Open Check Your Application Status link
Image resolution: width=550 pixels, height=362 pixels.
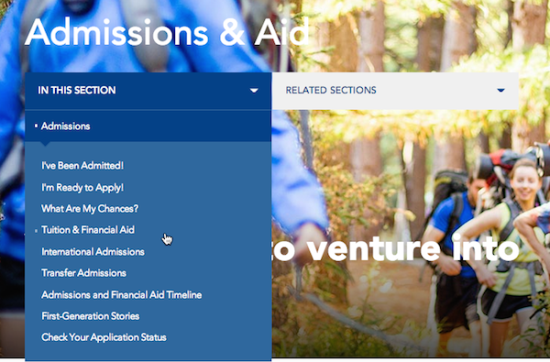[x=104, y=337]
